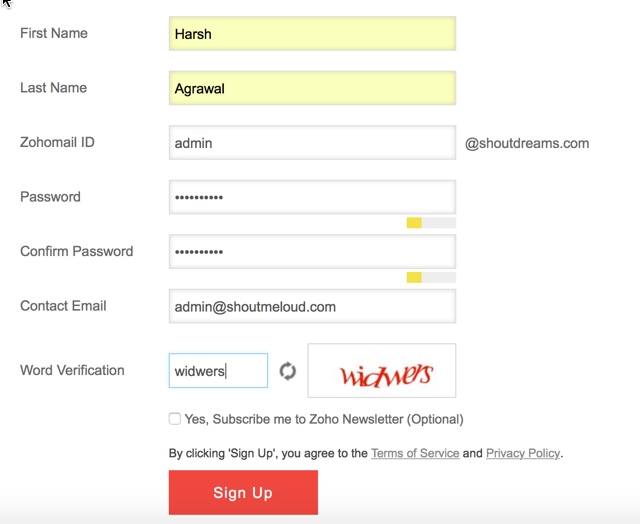Focus the Last Name field containing Agrawal

pyautogui.click(x=312, y=88)
